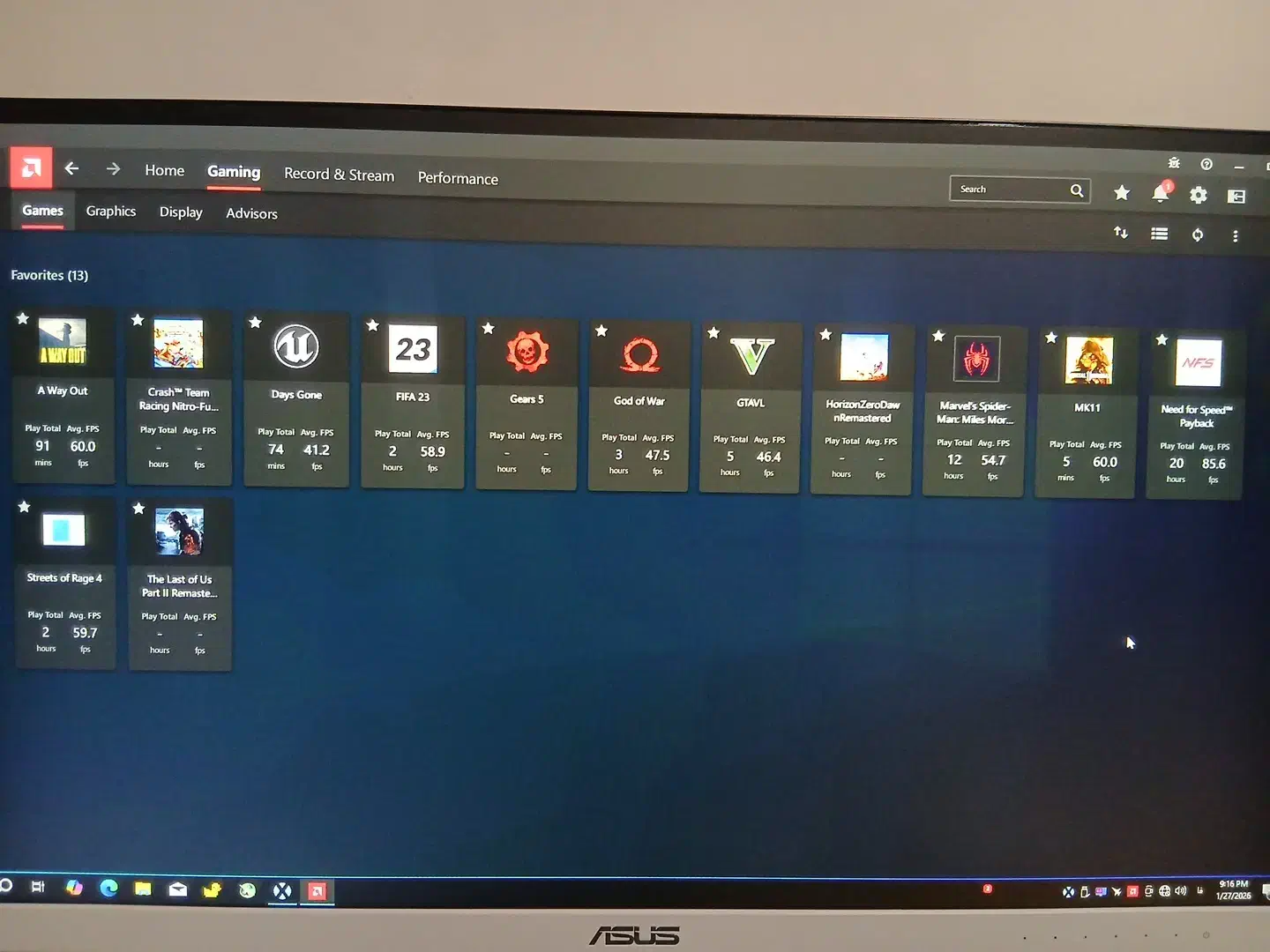The image size is (1270, 952).
Task: Open the three-dot more options menu
Action: [x=1236, y=236]
